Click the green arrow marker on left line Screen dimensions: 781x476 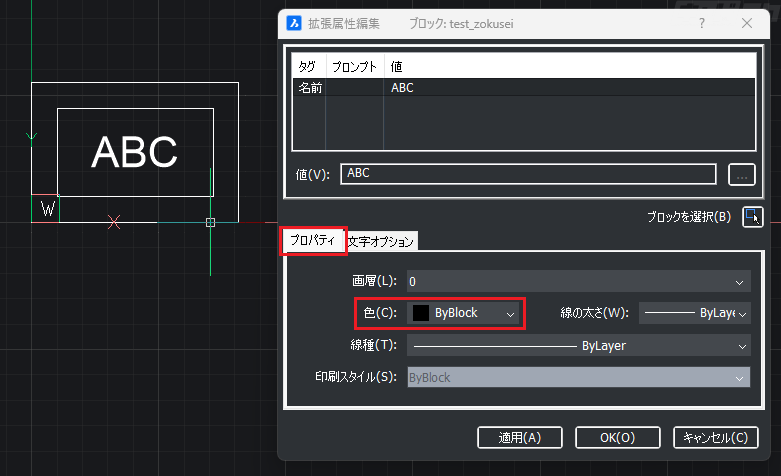(x=32, y=135)
